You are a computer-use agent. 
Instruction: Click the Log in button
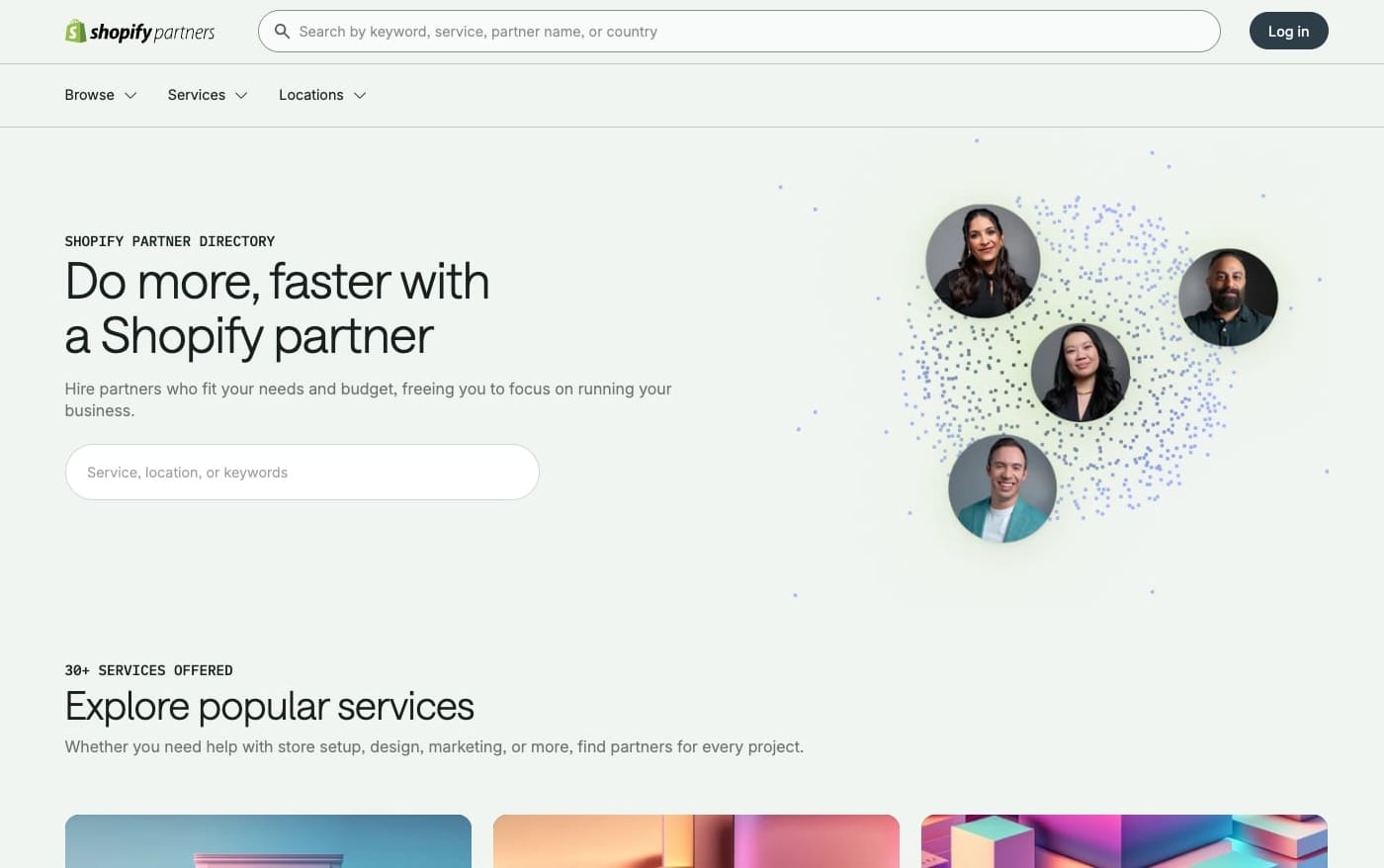click(x=1288, y=31)
